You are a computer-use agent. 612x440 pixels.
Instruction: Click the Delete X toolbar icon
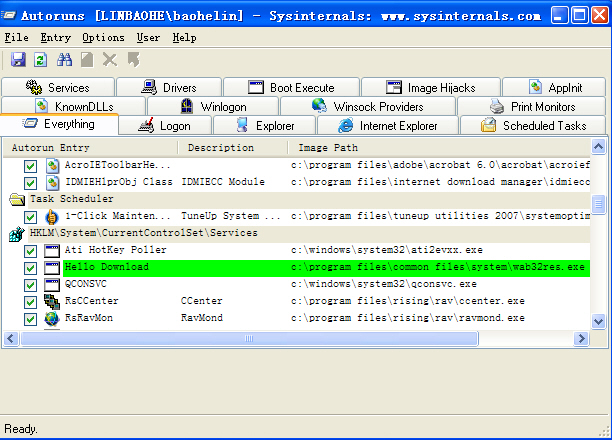[110, 60]
